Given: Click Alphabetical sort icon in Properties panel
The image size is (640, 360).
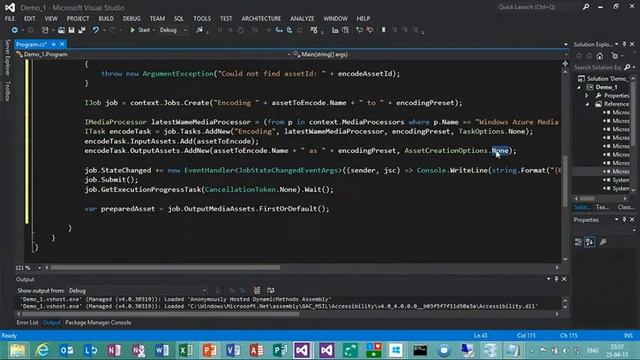Looking at the screenshot, I should click(x=590, y=242).
